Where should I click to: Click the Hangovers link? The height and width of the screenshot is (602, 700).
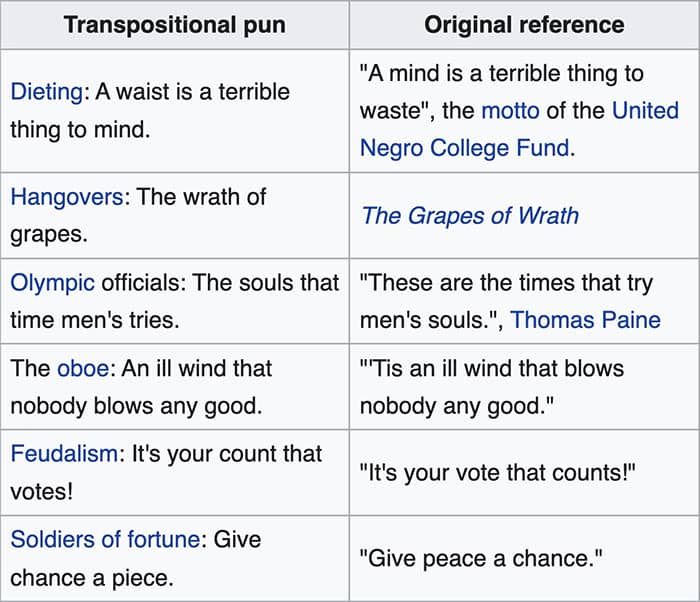[x=67, y=196]
